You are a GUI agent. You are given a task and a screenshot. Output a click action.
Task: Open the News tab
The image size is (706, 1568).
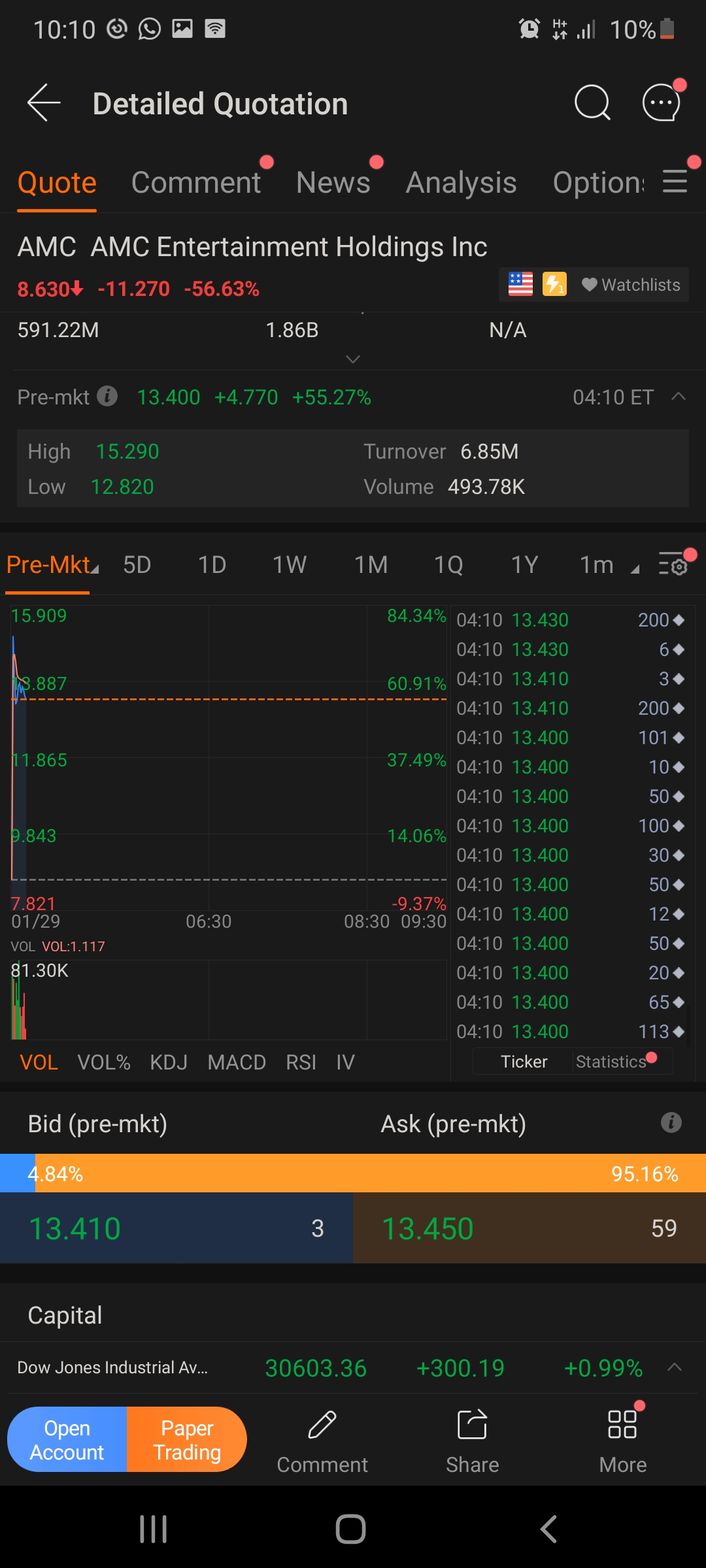coord(333,183)
